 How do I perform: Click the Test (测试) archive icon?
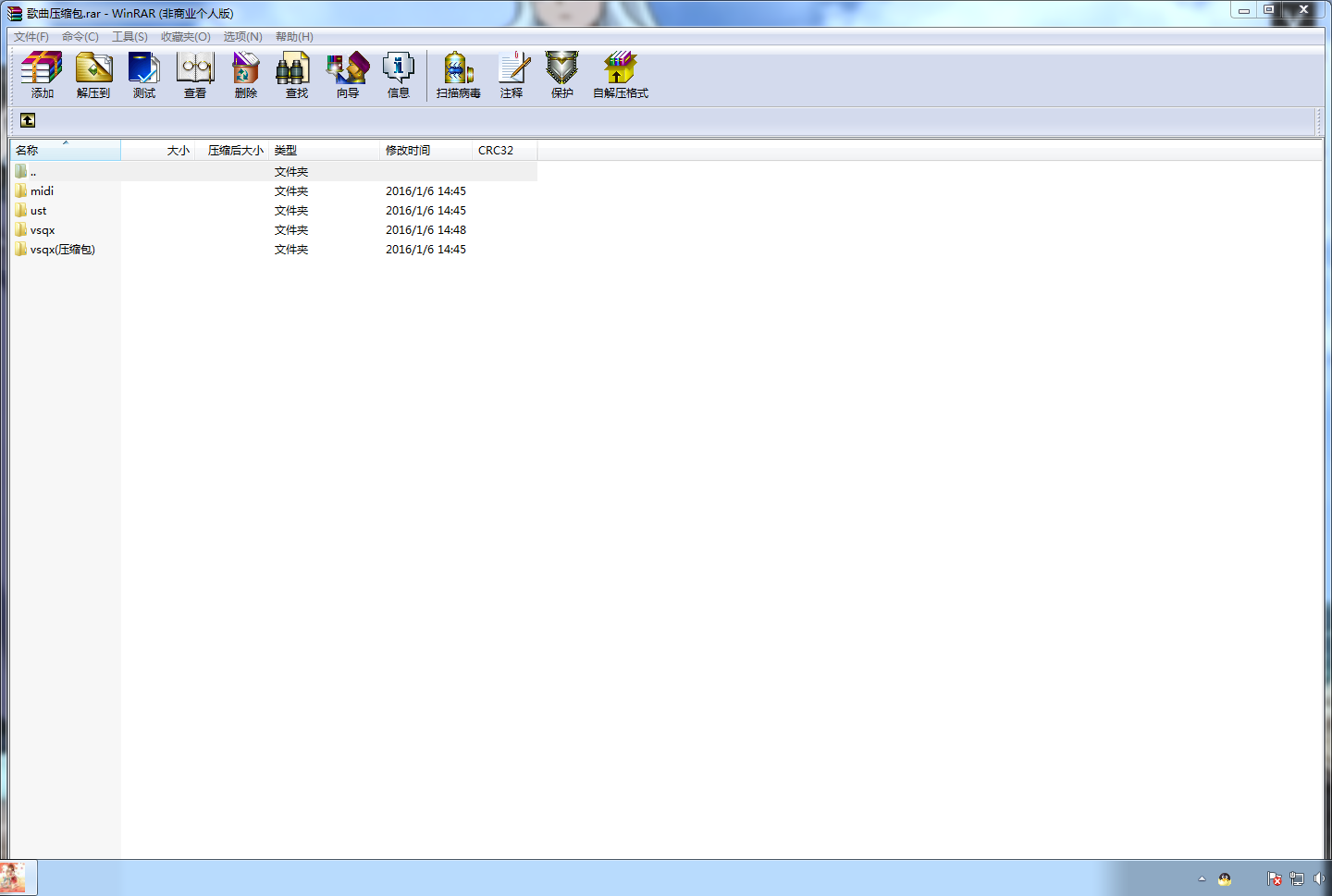[x=144, y=74]
